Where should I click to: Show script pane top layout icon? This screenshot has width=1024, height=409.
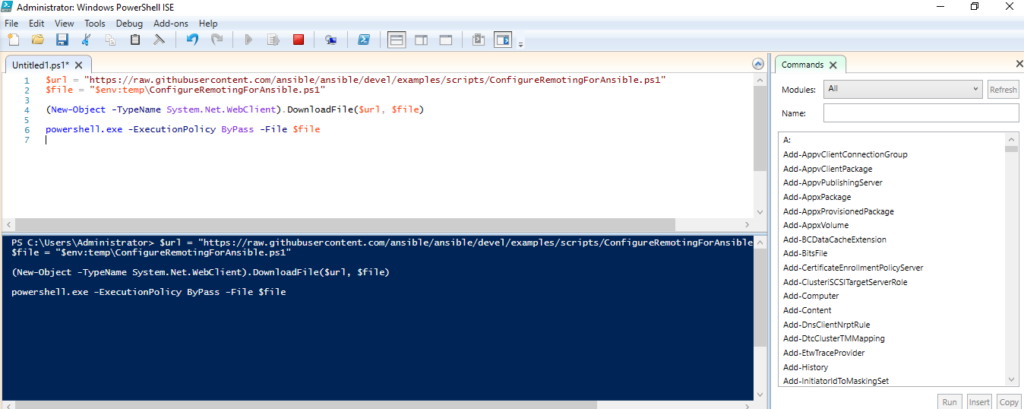click(396, 40)
